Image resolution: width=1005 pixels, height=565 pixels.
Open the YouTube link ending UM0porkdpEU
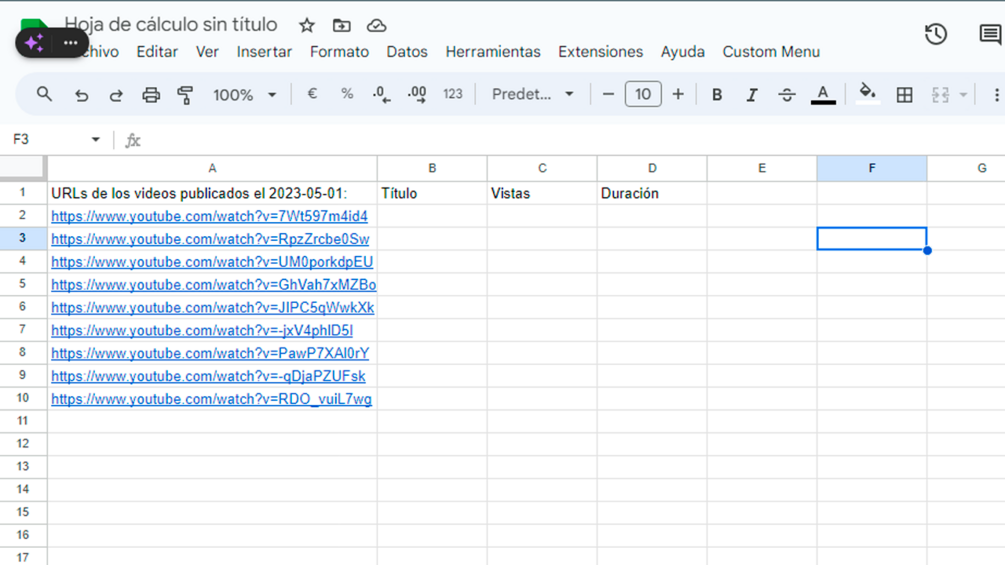[x=212, y=262]
